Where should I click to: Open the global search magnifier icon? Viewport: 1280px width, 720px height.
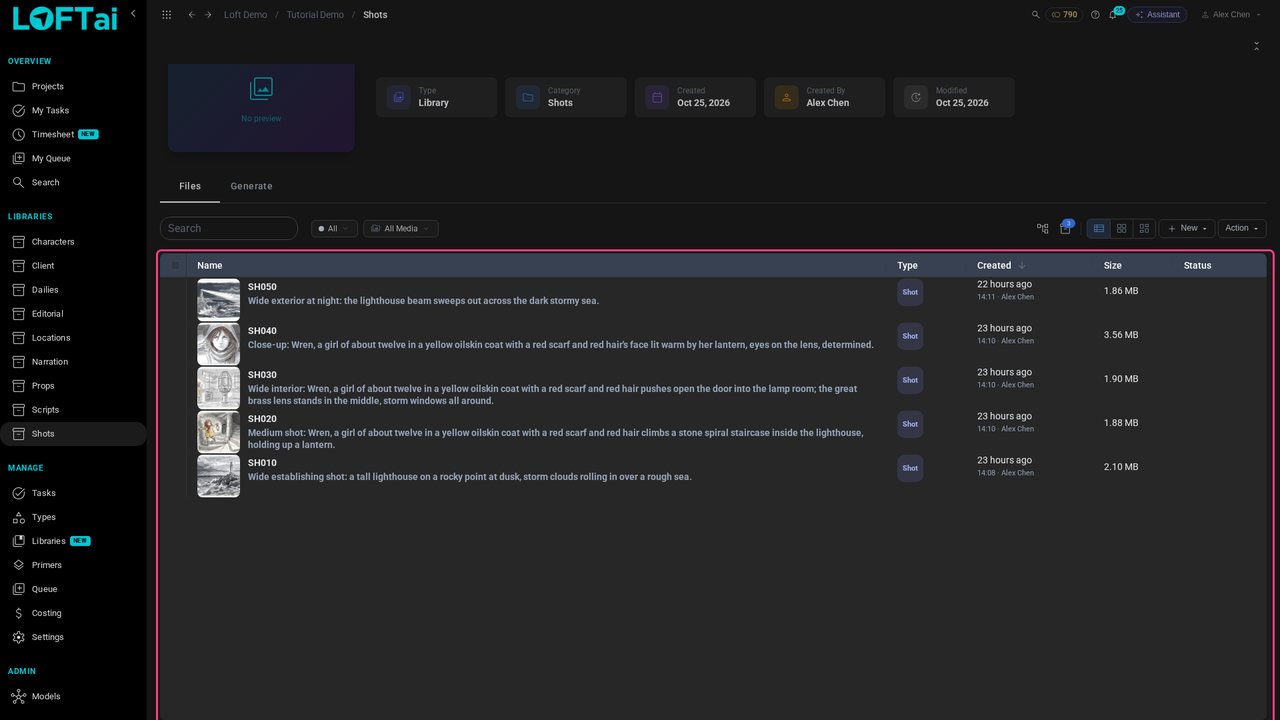click(1035, 15)
